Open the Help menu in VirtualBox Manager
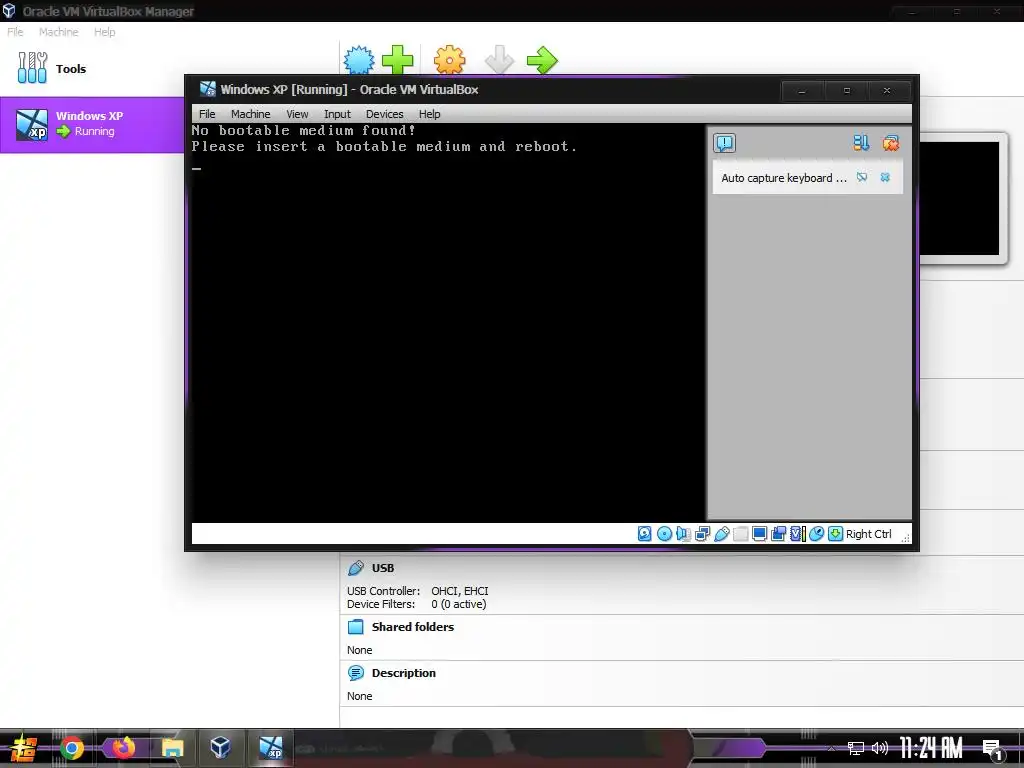 tap(104, 32)
